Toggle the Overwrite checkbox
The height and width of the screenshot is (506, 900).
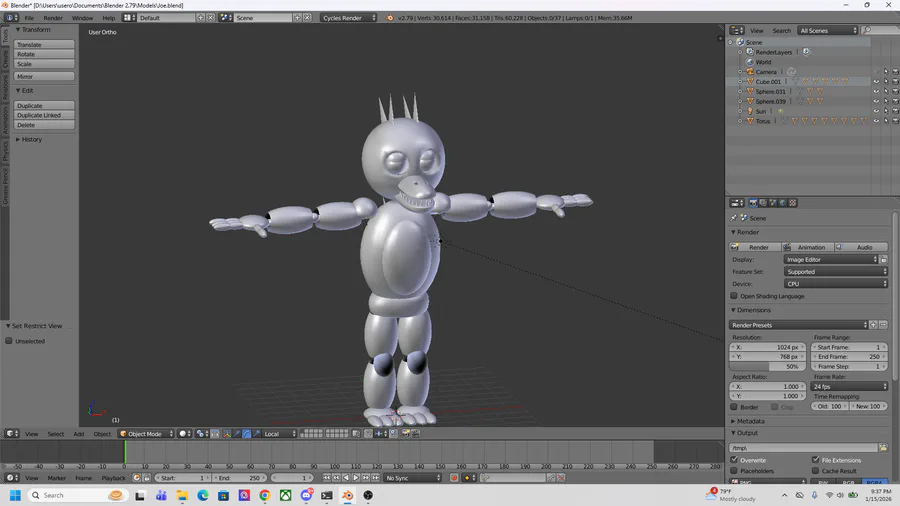[x=735, y=460]
